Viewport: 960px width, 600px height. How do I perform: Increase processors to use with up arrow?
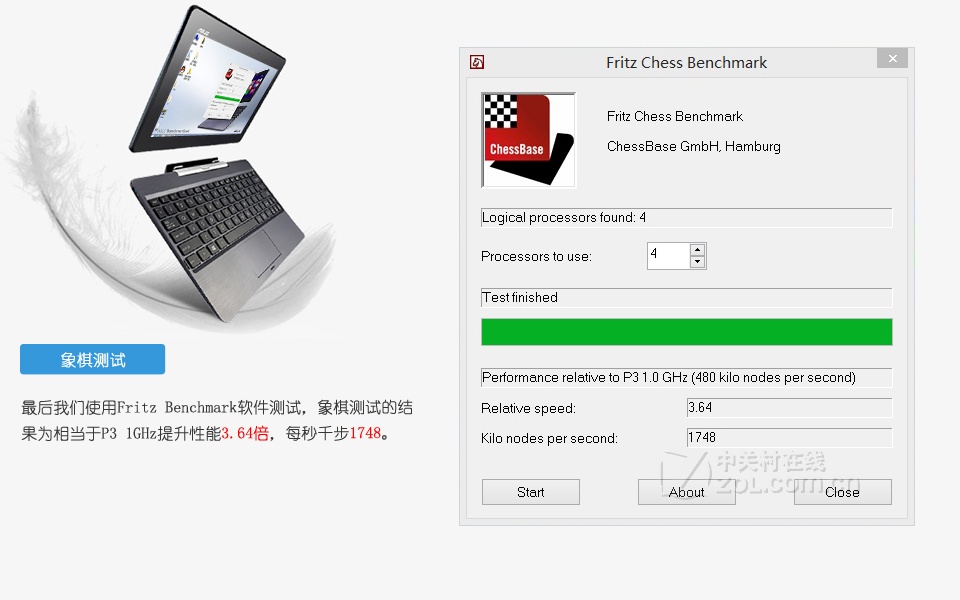point(697,249)
